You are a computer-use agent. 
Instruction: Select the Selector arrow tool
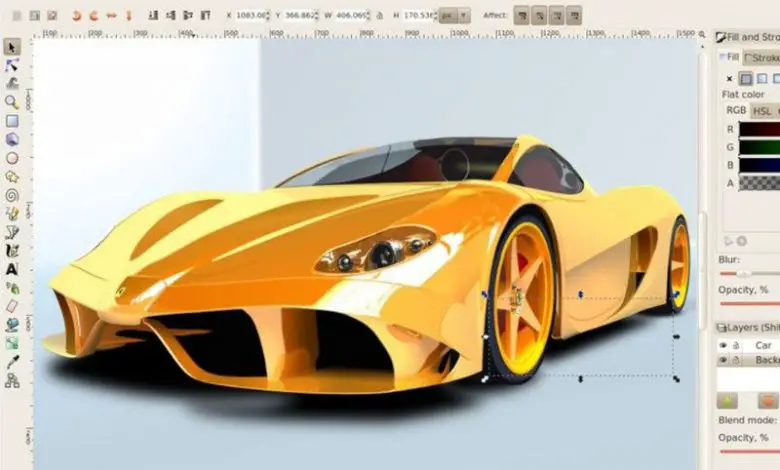tap(11, 47)
